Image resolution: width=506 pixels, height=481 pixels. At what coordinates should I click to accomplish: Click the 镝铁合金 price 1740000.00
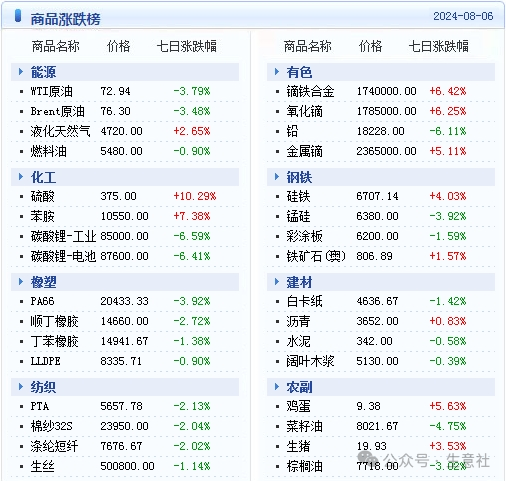point(386,91)
